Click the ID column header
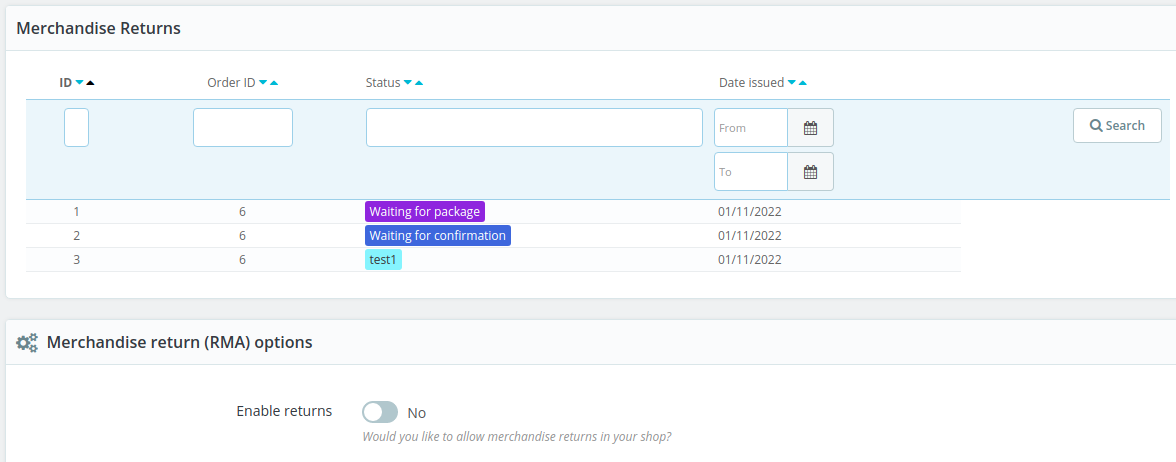 [x=65, y=83]
